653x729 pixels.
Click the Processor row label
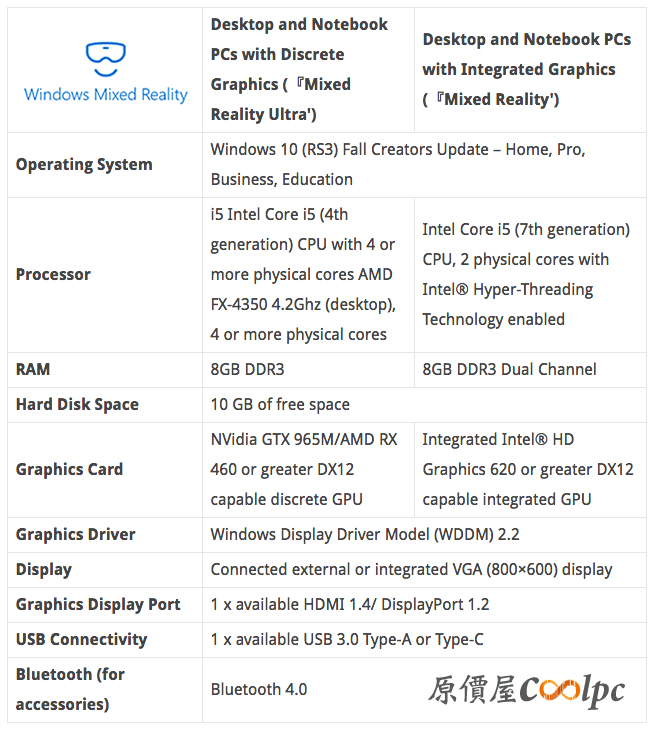pyautogui.click(x=53, y=275)
